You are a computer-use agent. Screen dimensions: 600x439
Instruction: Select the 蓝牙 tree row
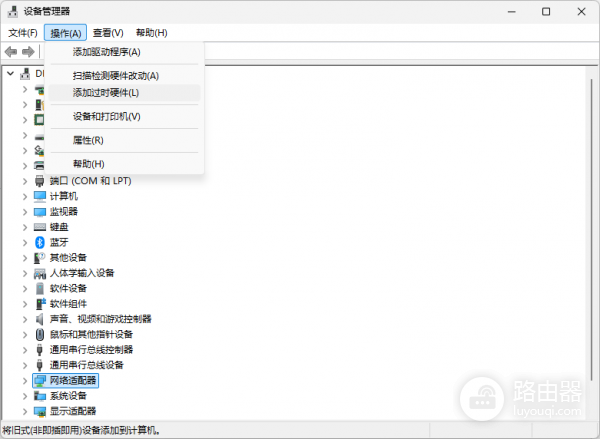point(59,242)
